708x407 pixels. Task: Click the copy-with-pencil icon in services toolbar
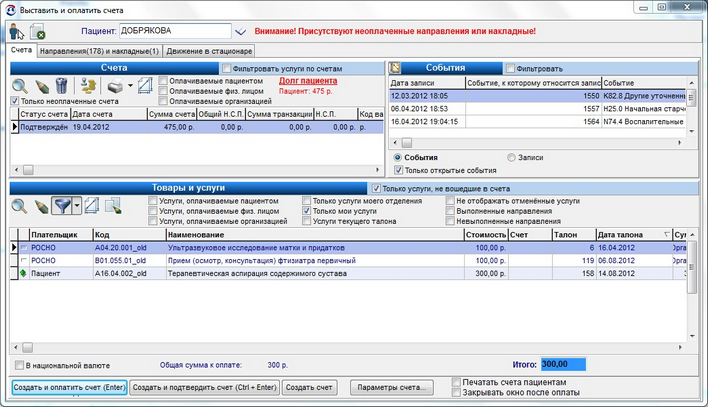[x=113, y=206]
